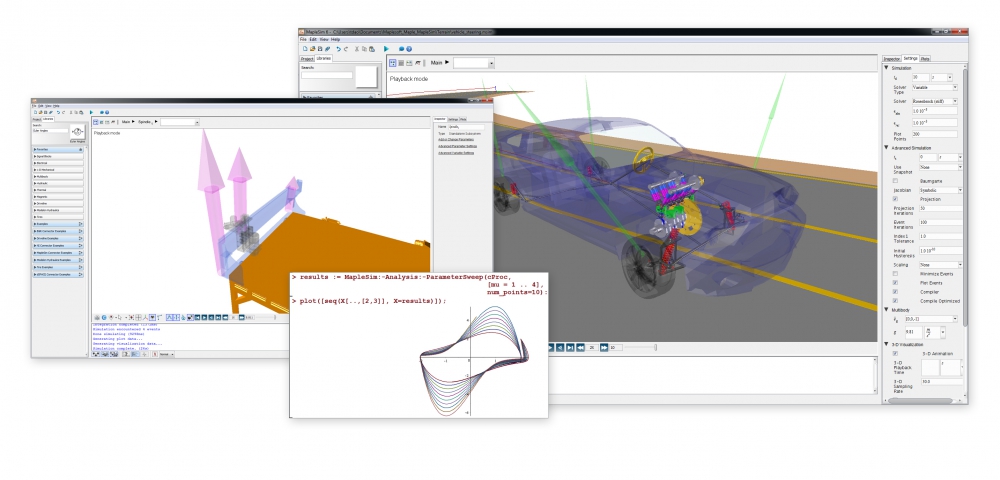1000x480 pixels.
Task: Toggle the Compile Optimized checkbox
Action: coord(895,300)
